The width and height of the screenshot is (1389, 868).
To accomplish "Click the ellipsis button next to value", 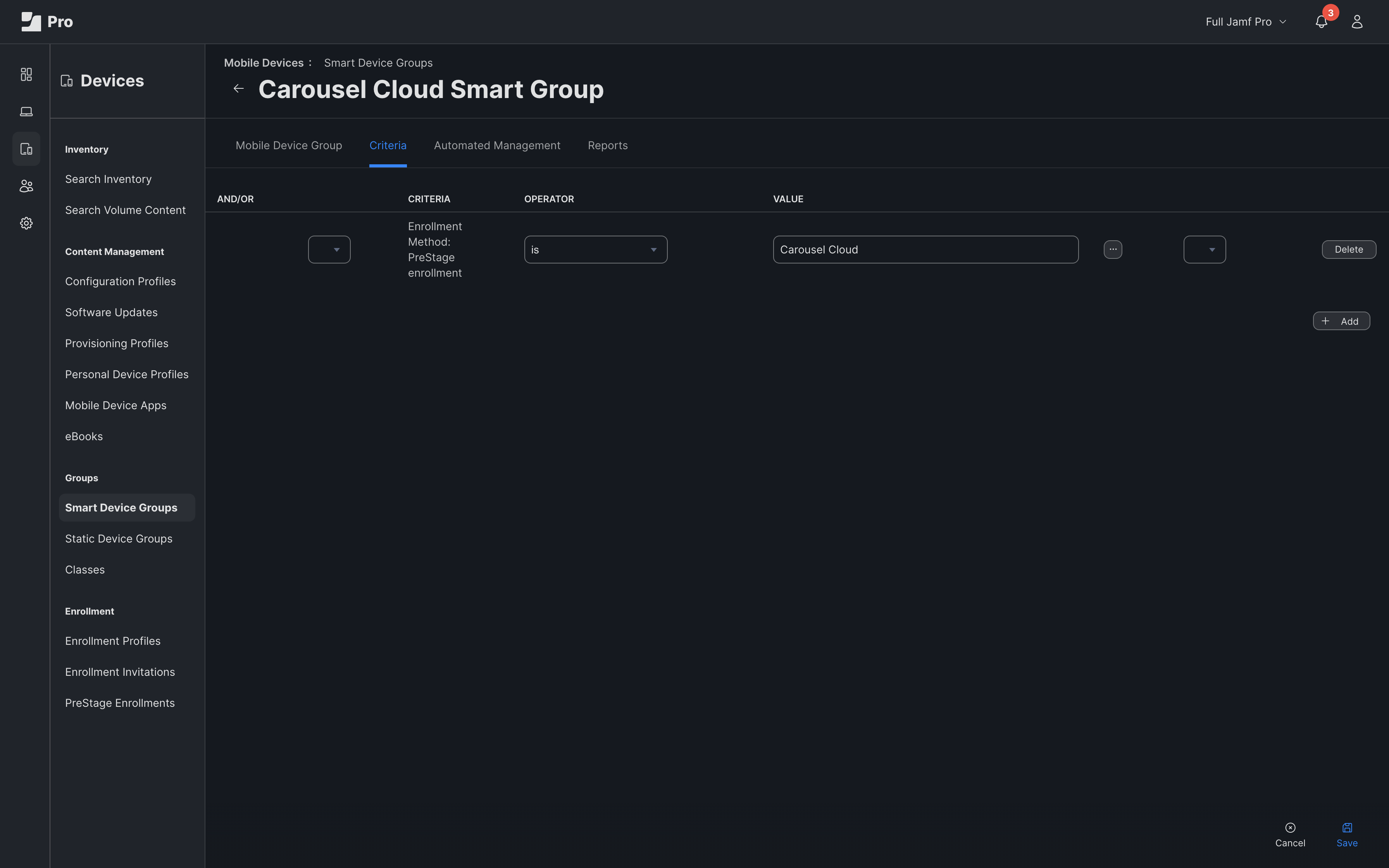I will tap(1113, 249).
